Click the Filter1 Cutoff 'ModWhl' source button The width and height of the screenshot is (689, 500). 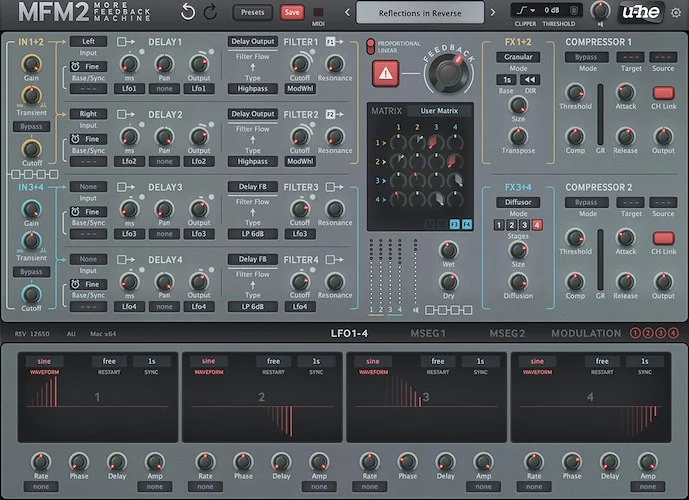pos(300,88)
